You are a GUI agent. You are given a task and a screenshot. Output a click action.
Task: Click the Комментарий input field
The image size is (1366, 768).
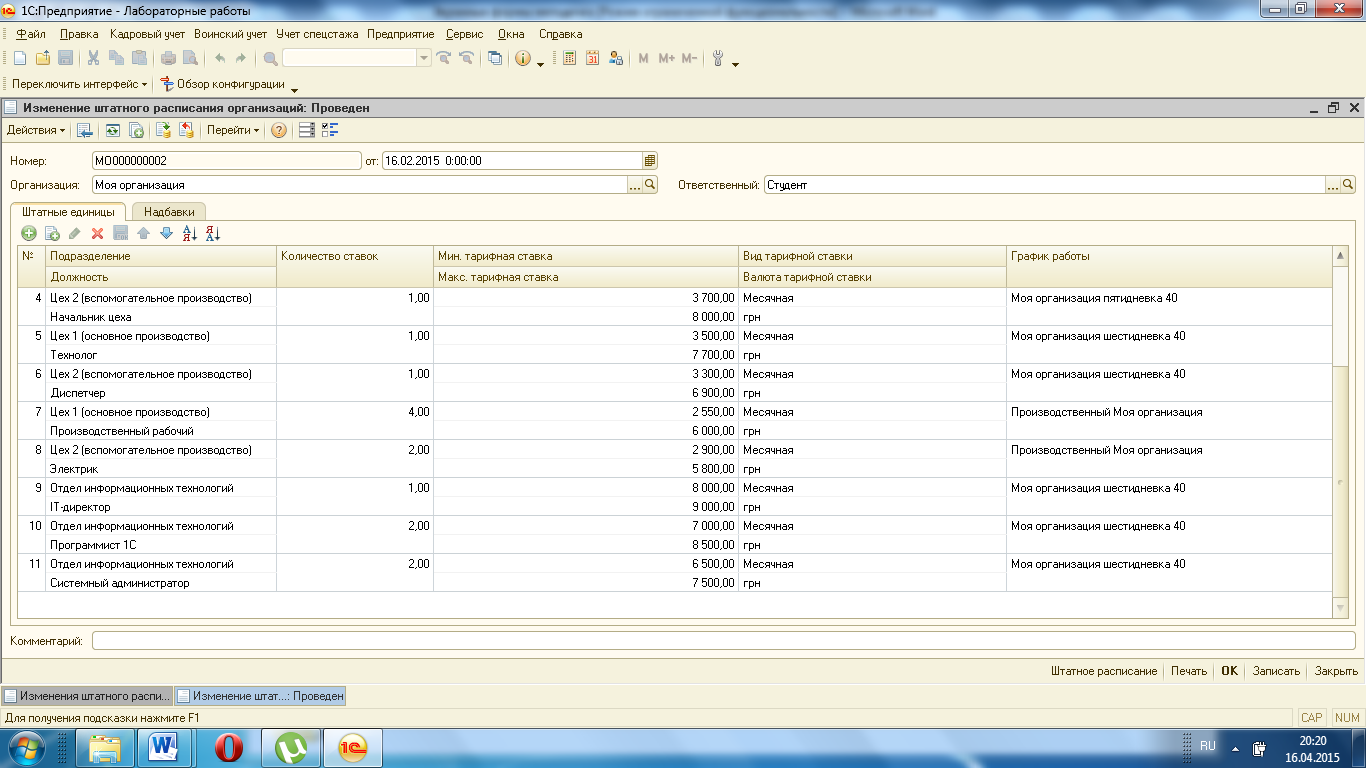(724, 641)
